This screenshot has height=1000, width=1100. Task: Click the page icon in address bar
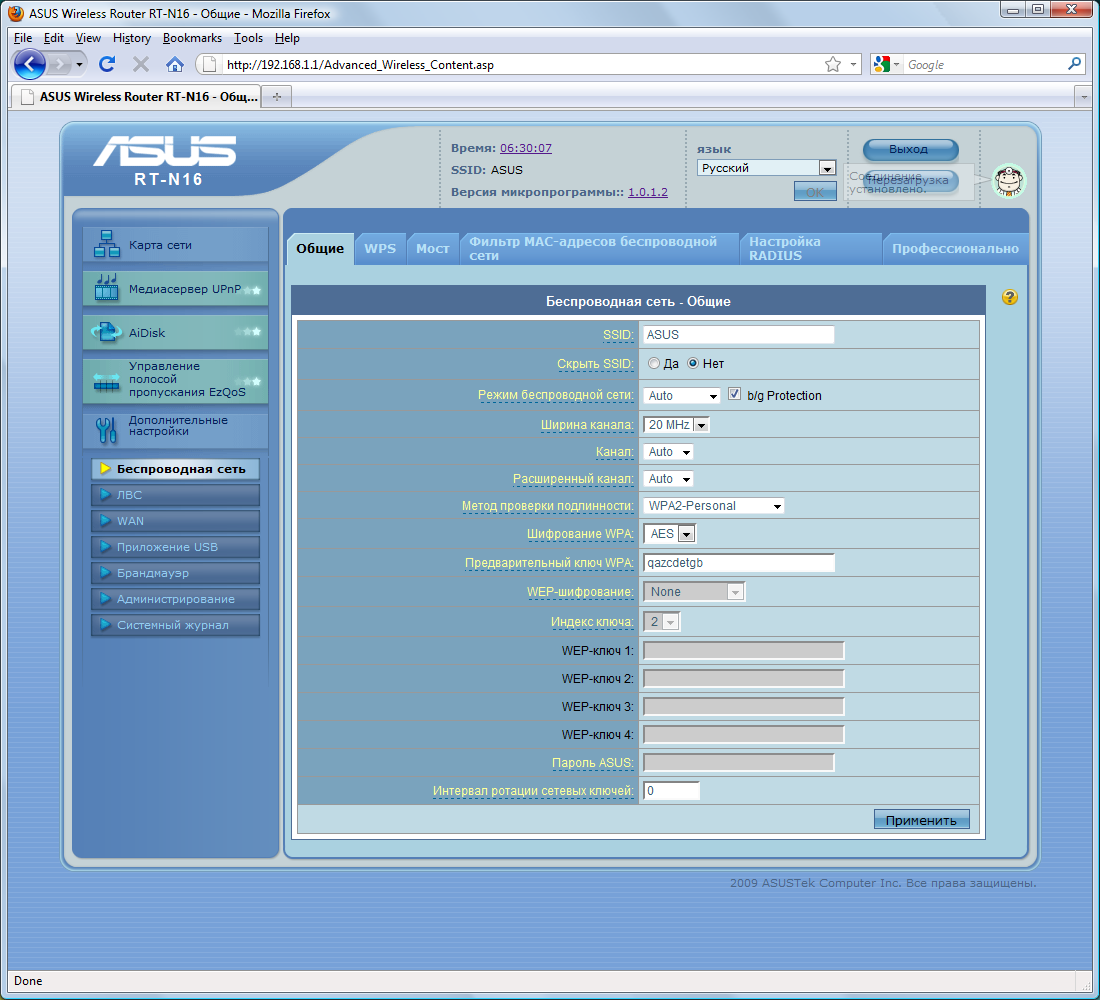pos(208,65)
